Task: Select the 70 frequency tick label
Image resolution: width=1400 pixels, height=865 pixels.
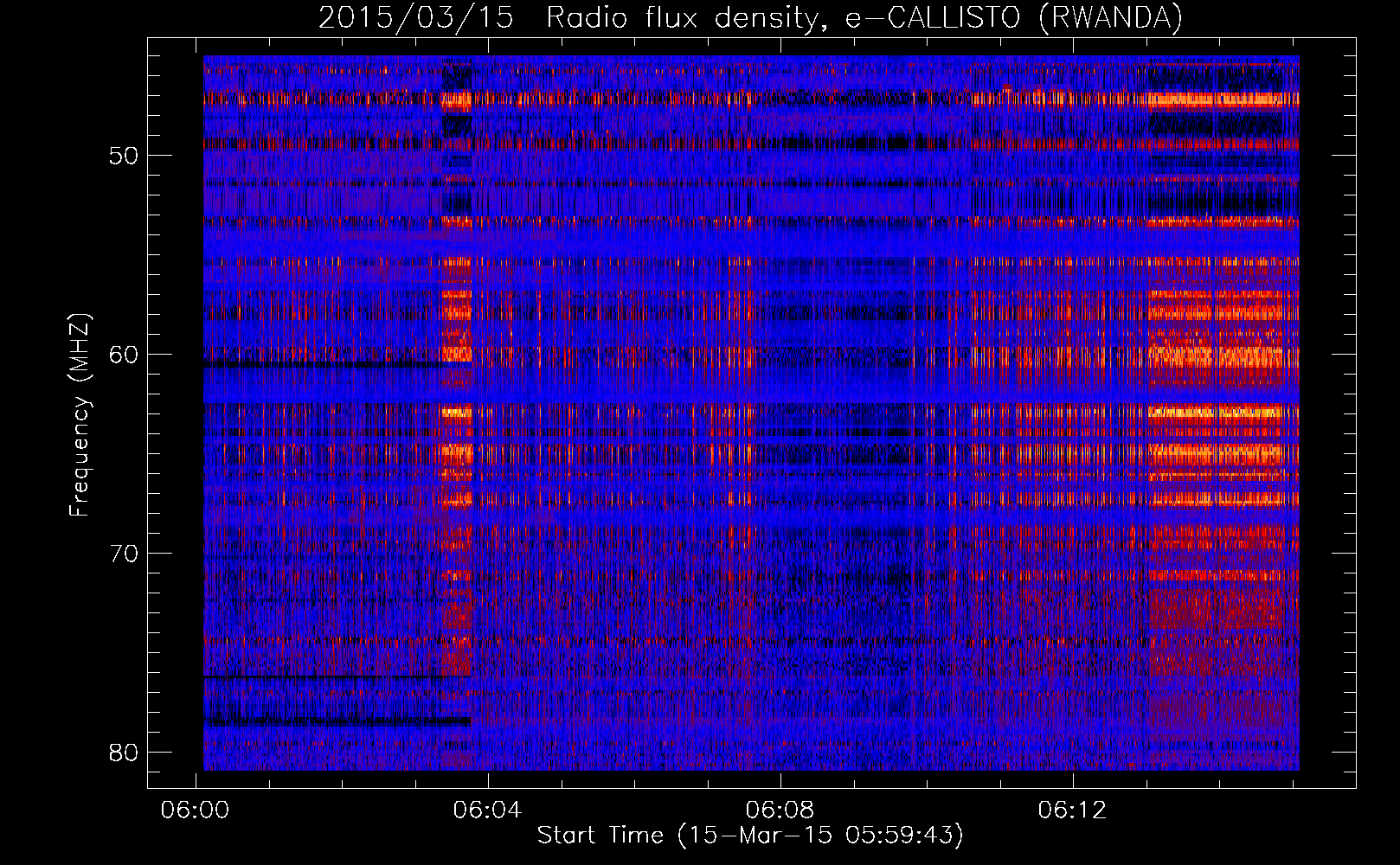Action: (124, 554)
